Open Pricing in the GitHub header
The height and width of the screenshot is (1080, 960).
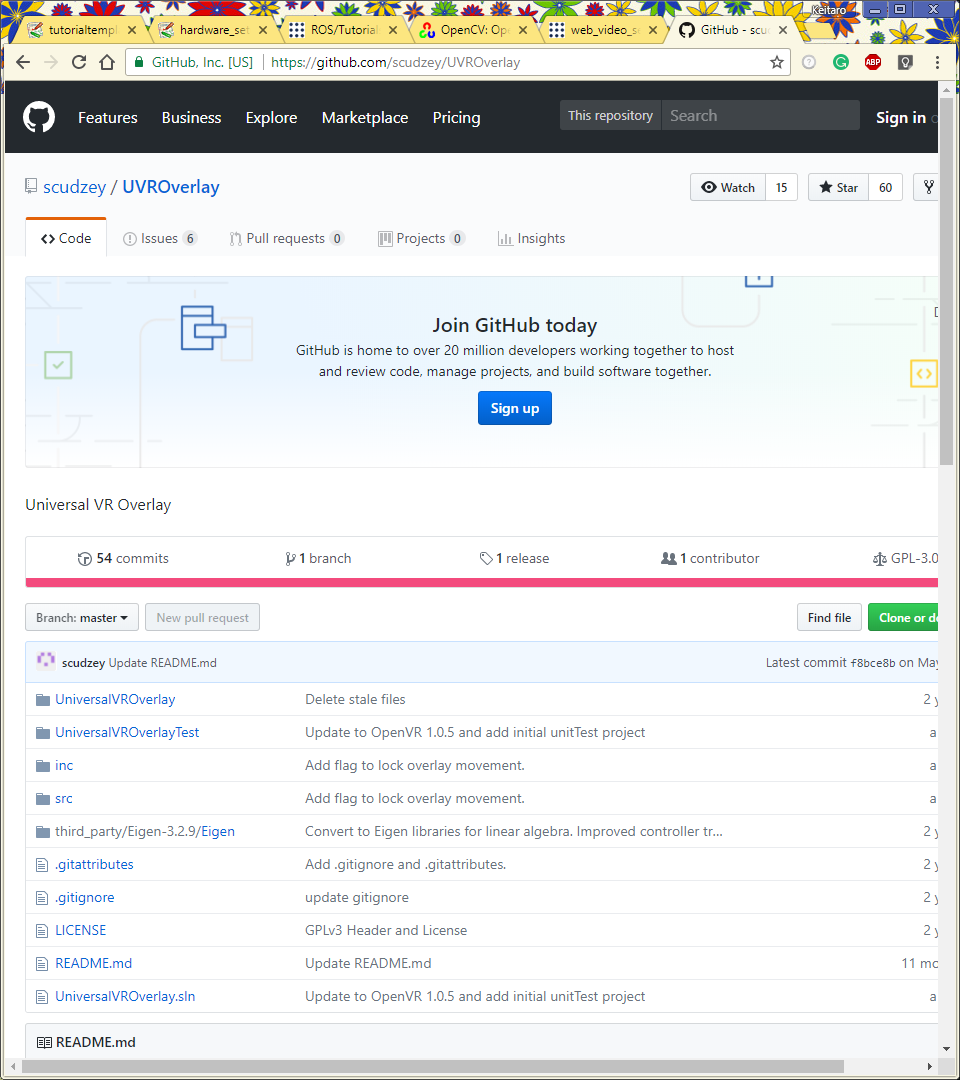point(457,118)
